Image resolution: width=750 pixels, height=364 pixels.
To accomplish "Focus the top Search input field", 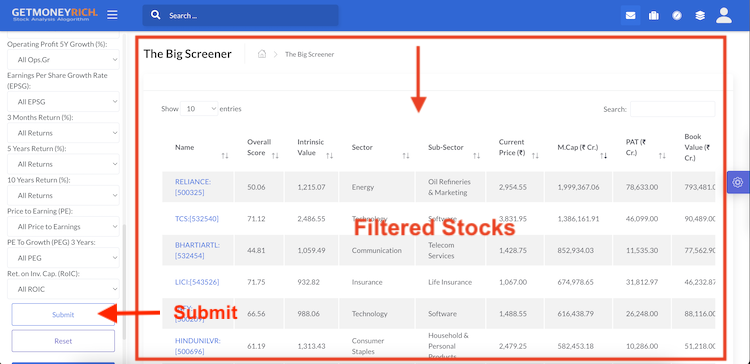I will point(241,15).
